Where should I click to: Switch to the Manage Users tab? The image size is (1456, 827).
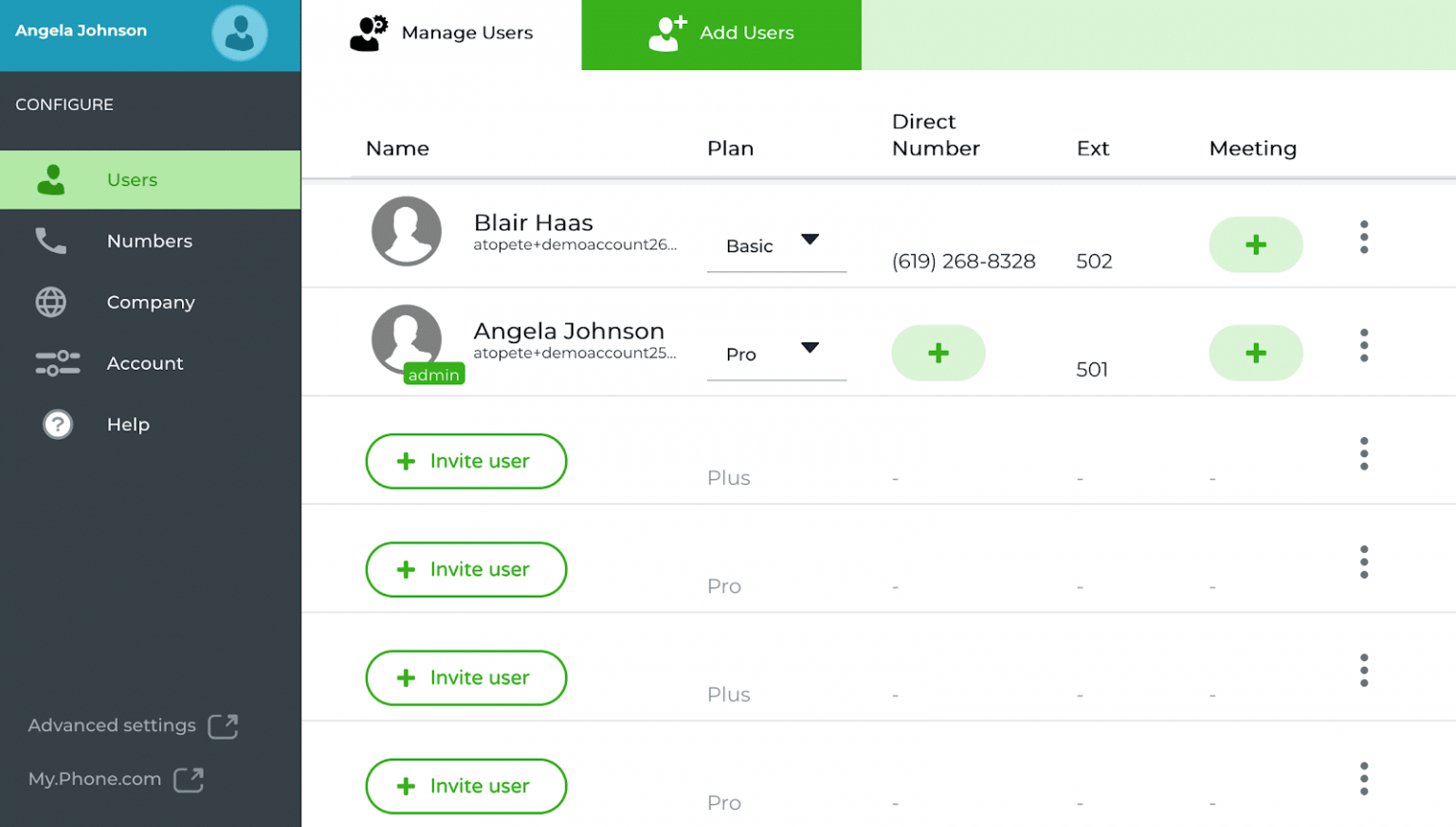point(442,33)
